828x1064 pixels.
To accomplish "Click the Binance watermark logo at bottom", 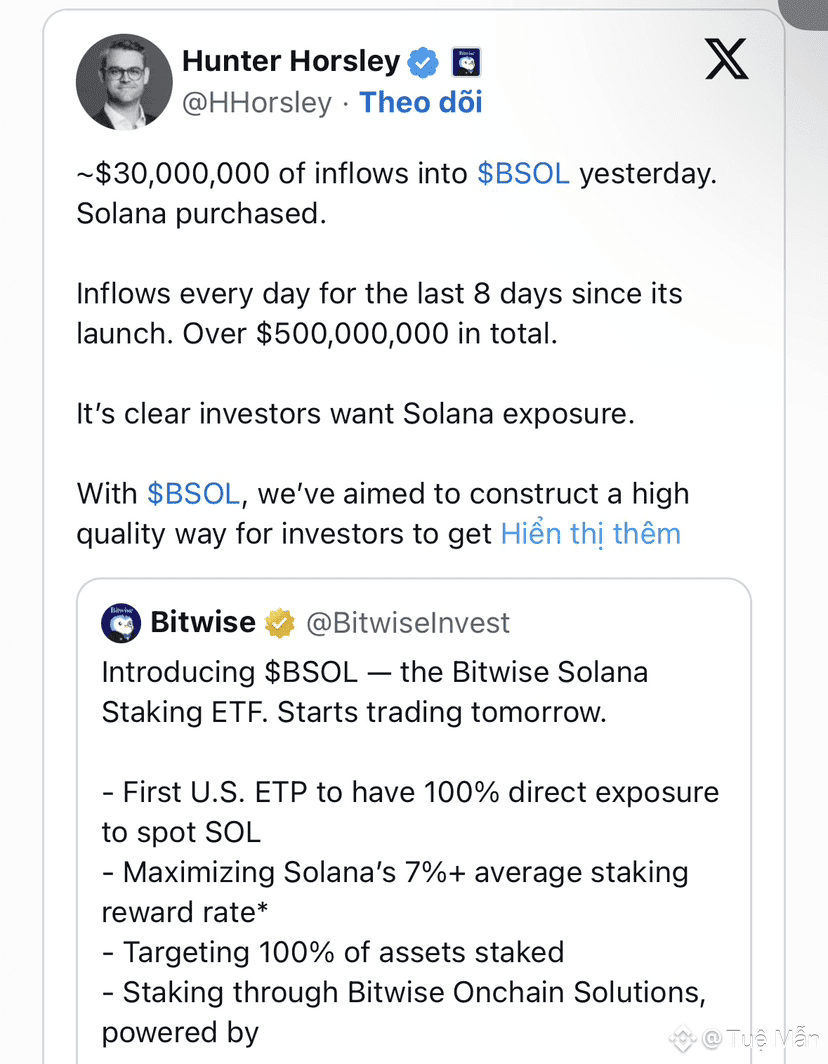I will pyautogui.click(x=684, y=1039).
